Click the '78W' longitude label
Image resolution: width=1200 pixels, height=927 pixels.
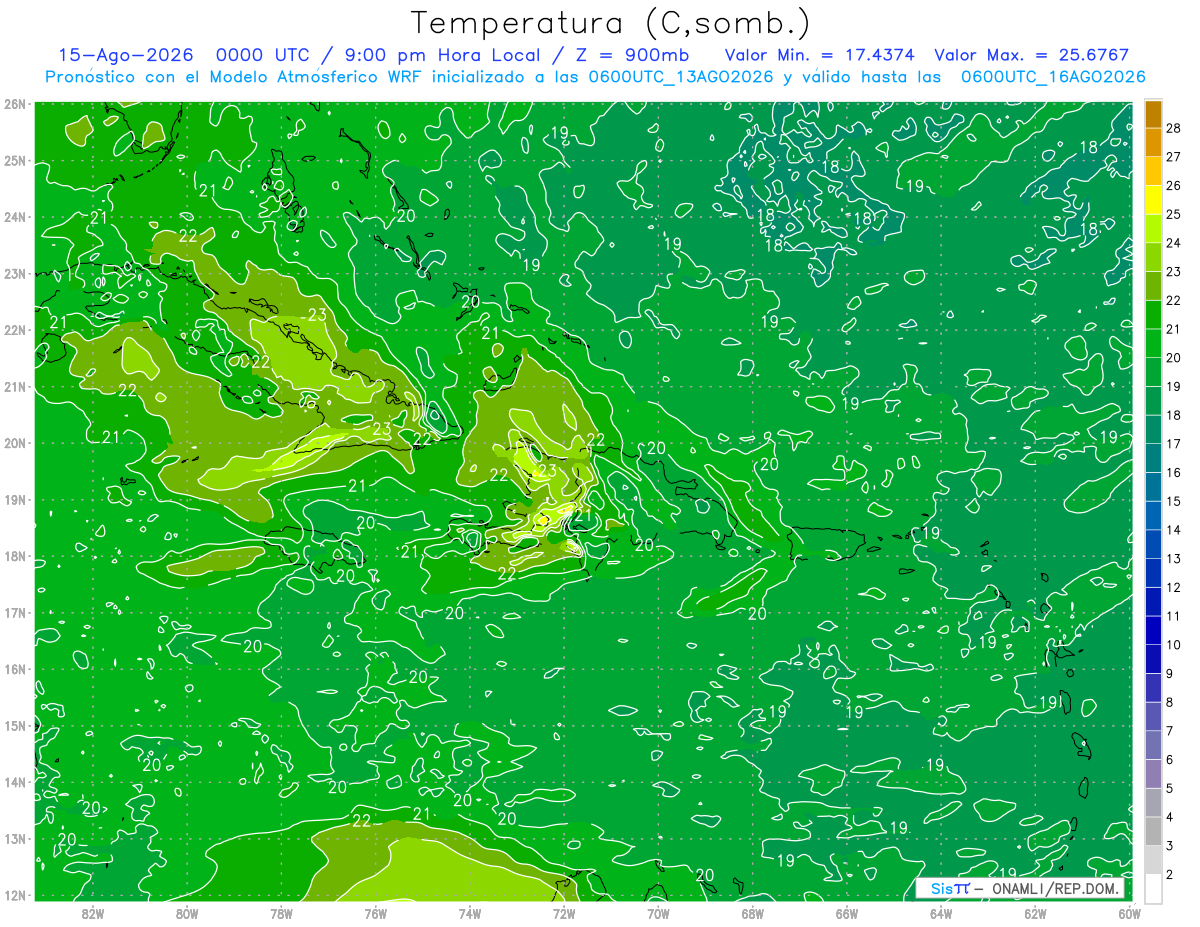pos(281,913)
